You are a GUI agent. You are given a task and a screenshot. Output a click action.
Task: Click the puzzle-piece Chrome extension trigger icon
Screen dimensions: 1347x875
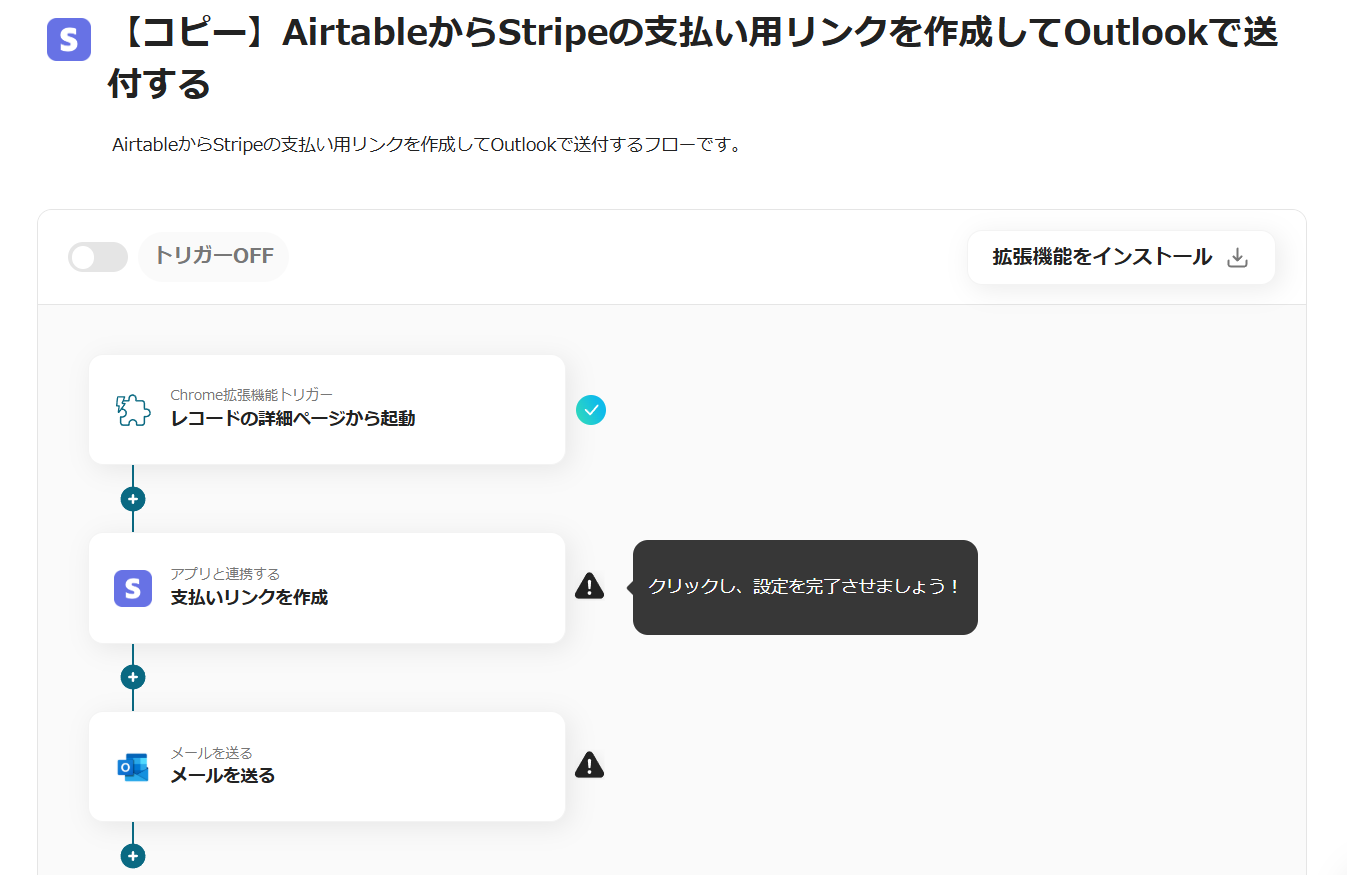coord(133,410)
